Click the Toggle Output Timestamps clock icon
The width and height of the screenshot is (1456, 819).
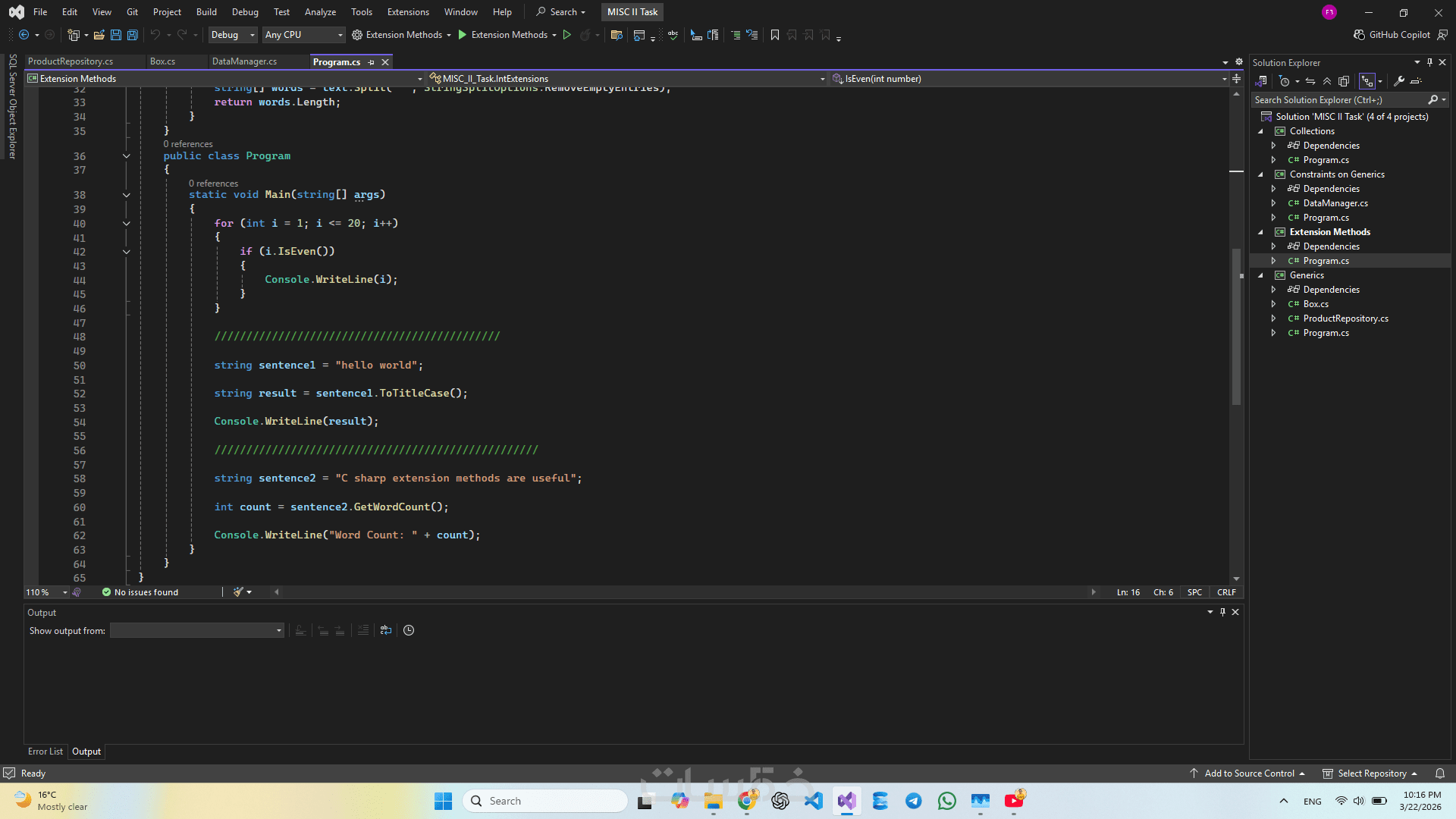(409, 630)
